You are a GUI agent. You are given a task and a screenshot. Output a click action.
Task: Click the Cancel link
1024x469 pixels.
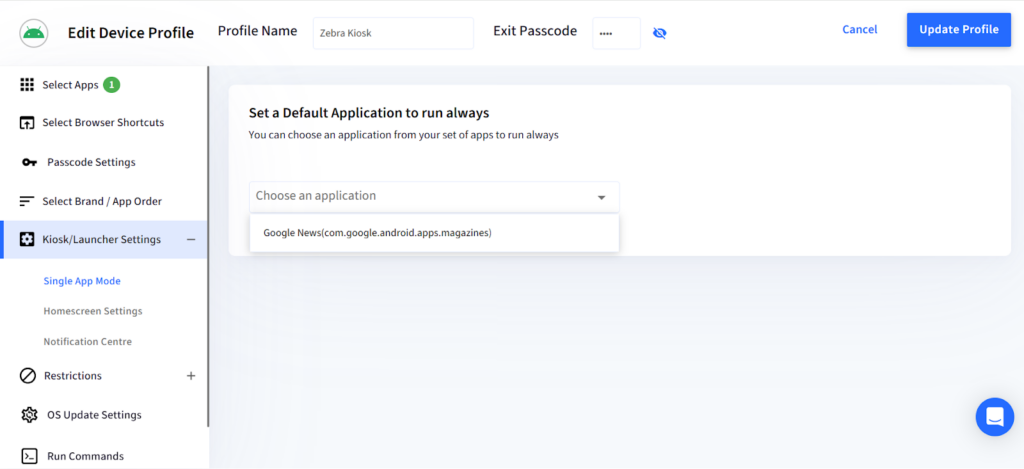click(859, 30)
